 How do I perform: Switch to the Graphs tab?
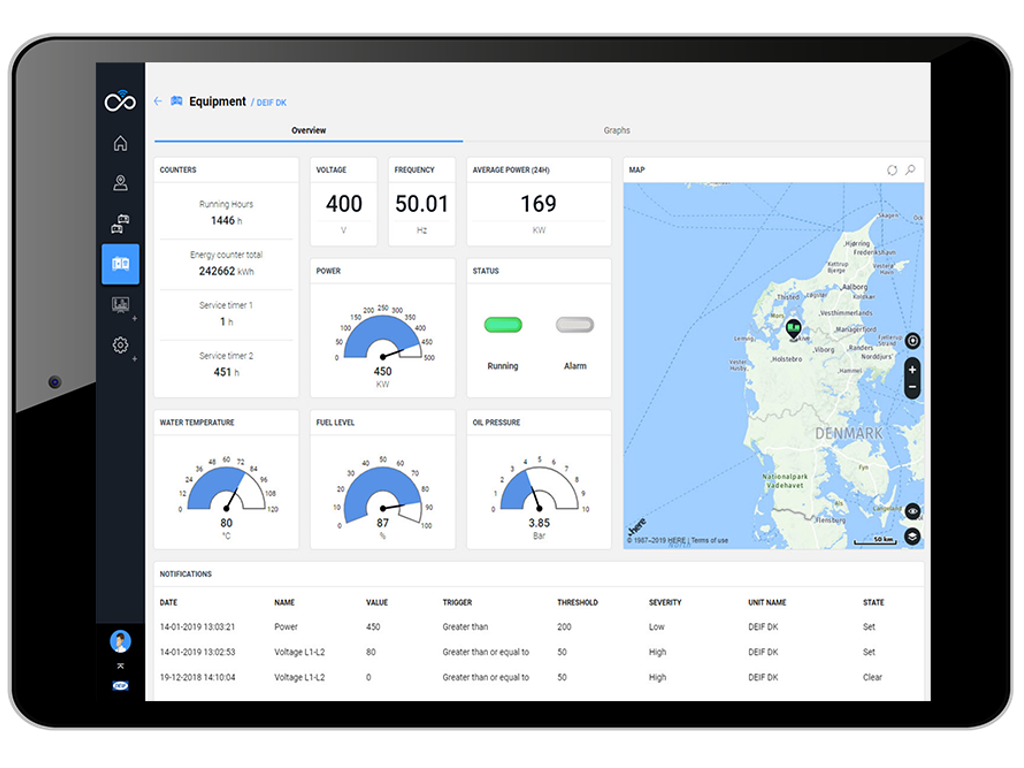click(616, 131)
